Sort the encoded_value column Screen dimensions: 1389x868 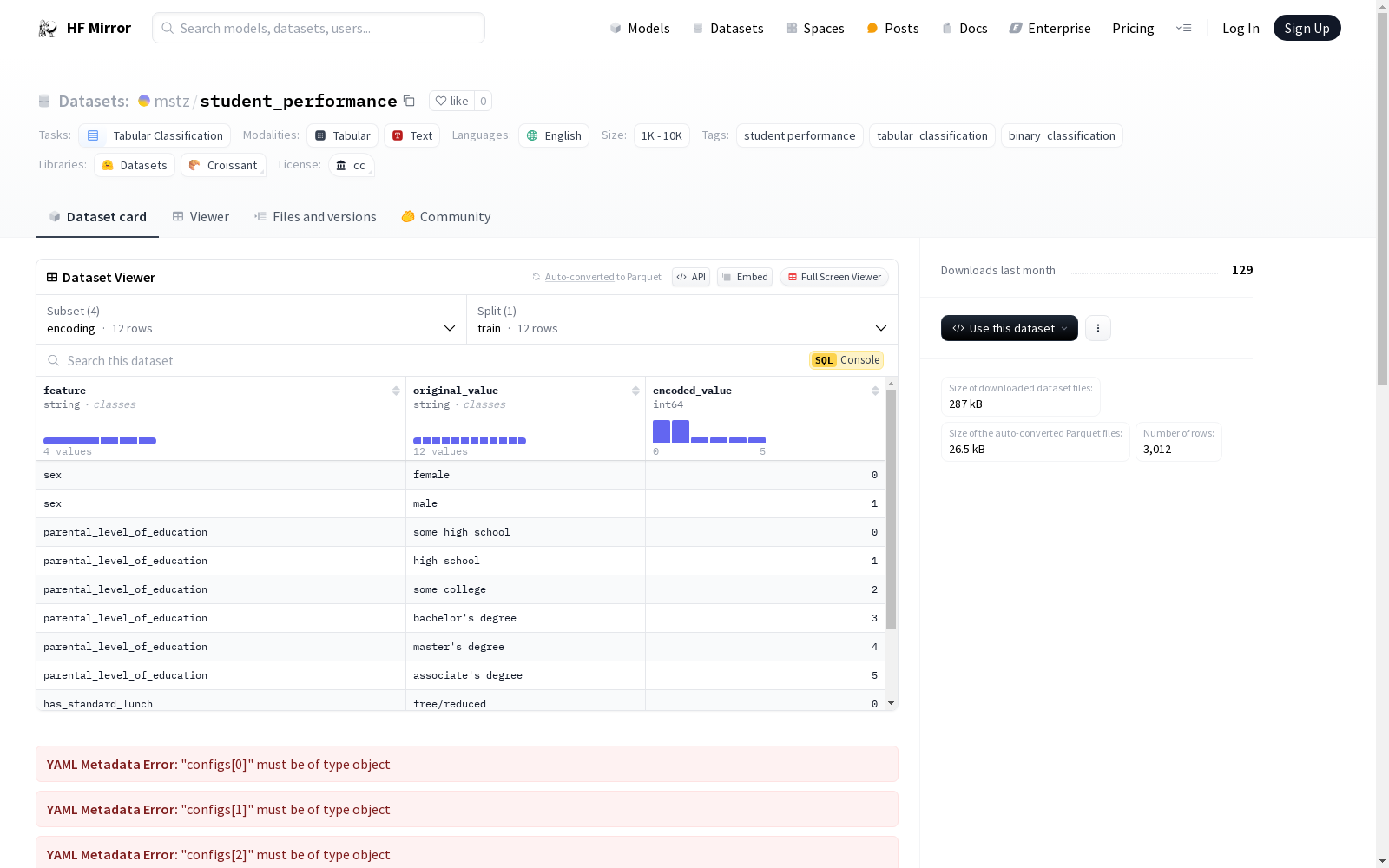[x=875, y=391]
